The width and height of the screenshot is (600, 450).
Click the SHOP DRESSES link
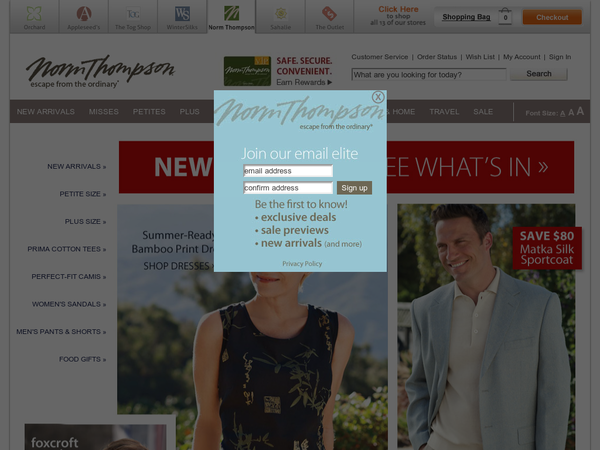pyautogui.click(x=178, y=266)
